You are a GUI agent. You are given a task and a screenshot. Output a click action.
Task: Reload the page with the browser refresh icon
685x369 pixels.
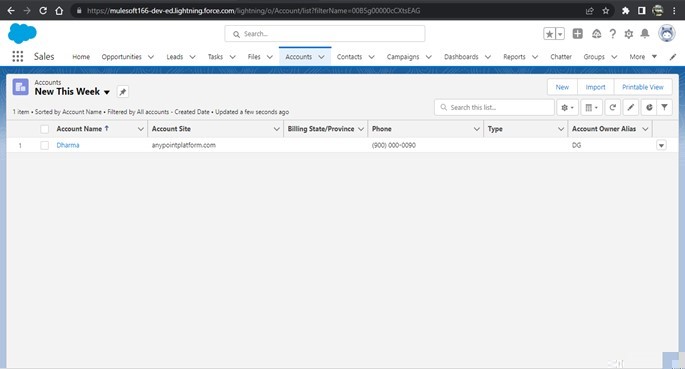click(x=43, y=10)
